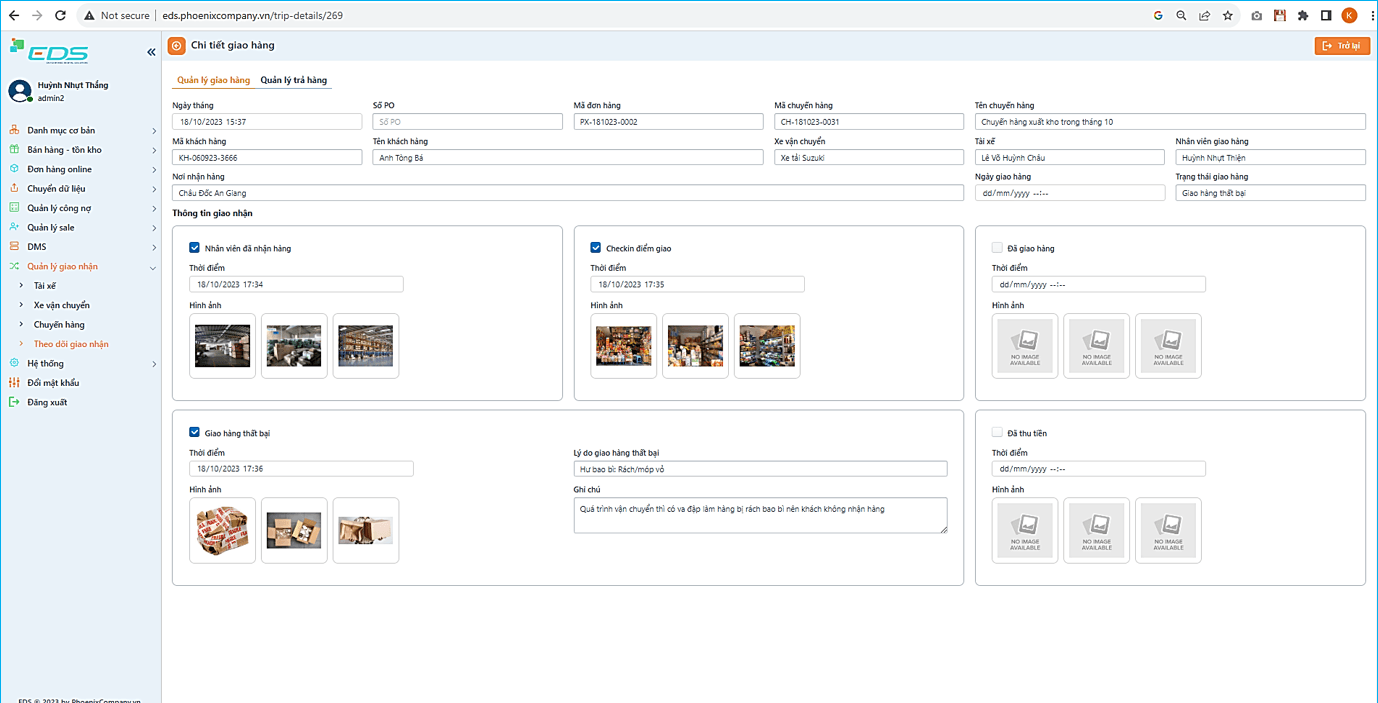Switch to Quản lý trả hàng tab
The height and width of the screenshot is (703, 1378).
coord(293,80)
